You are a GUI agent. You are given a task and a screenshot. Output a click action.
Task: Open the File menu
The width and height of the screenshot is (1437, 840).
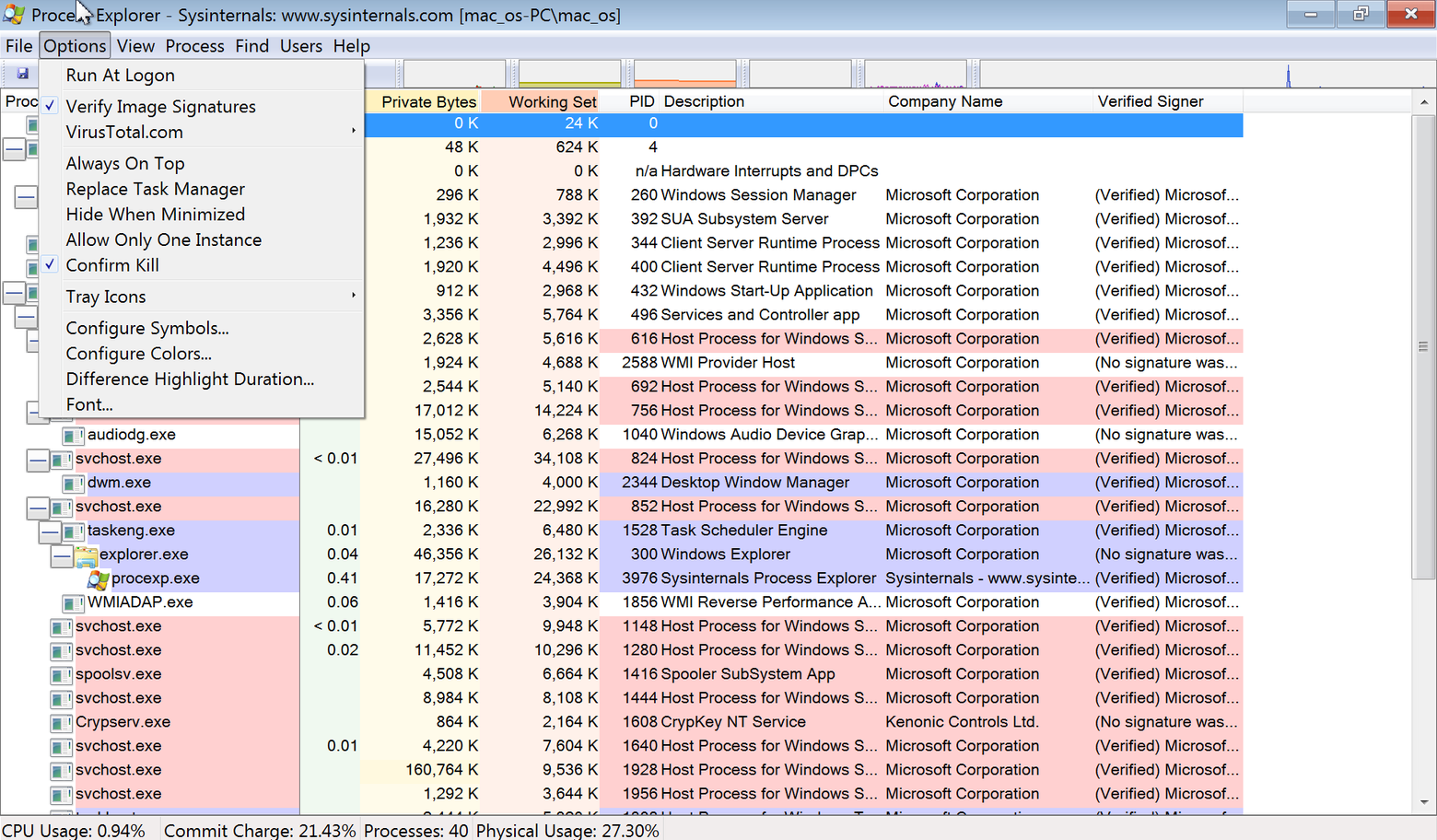pyautogui.click(x=18, y=46)
